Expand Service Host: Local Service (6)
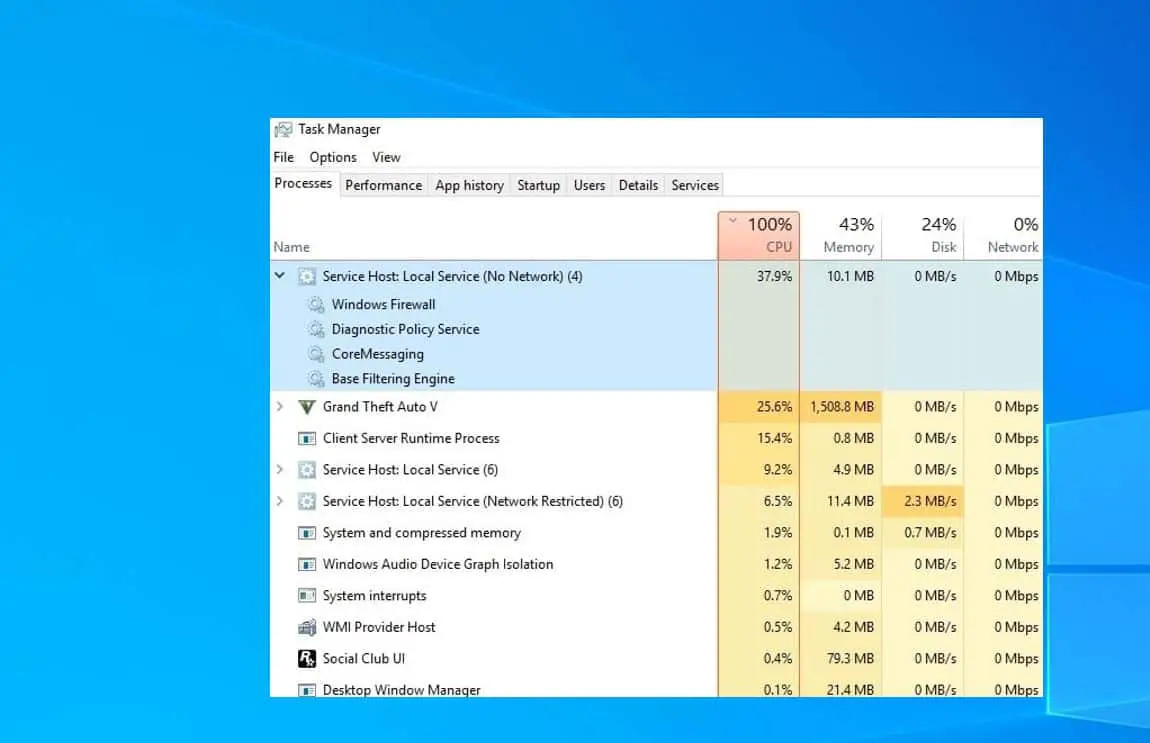This screenshot has width=1150, height=743. (279, 469)
